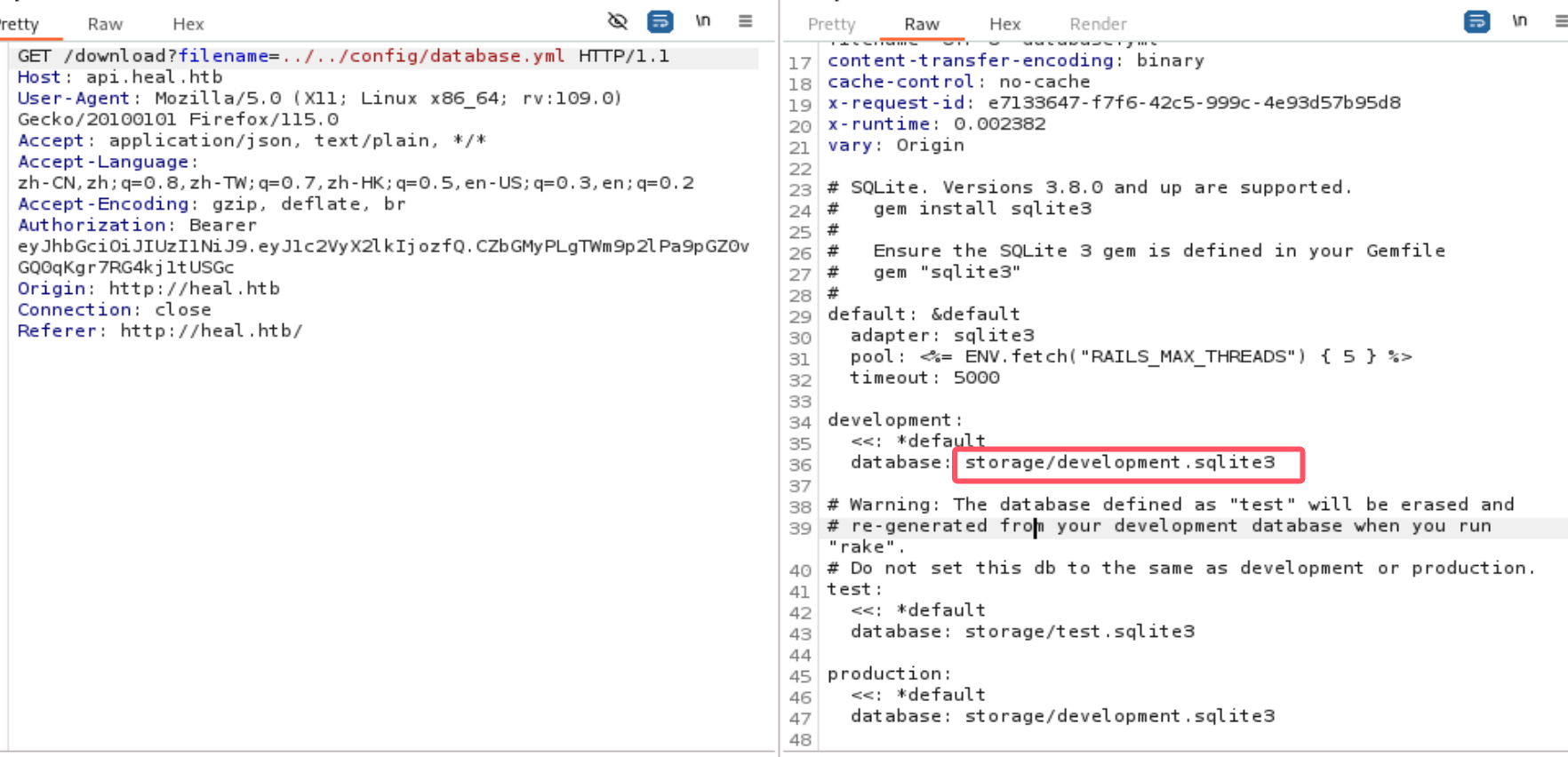The width and height of the screenshot is (1568, 757).
Task: Click Gecko/20100101 Firefox/115.0 text
Action: coord(178,120)
